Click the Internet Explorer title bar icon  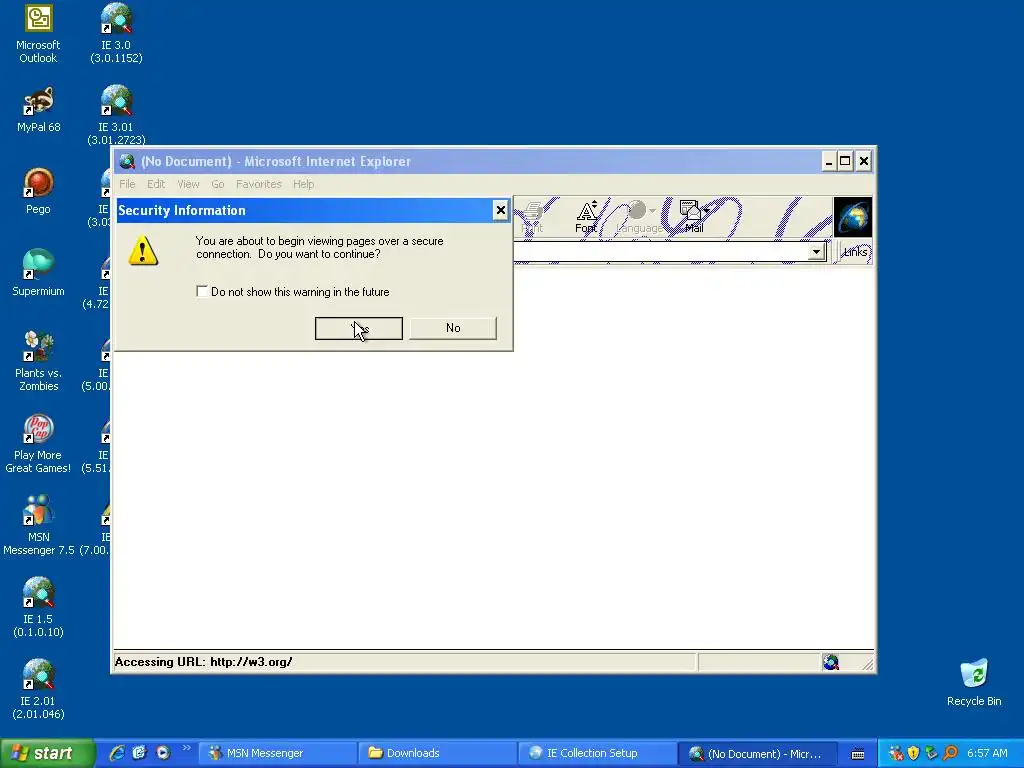click(127, 161)
